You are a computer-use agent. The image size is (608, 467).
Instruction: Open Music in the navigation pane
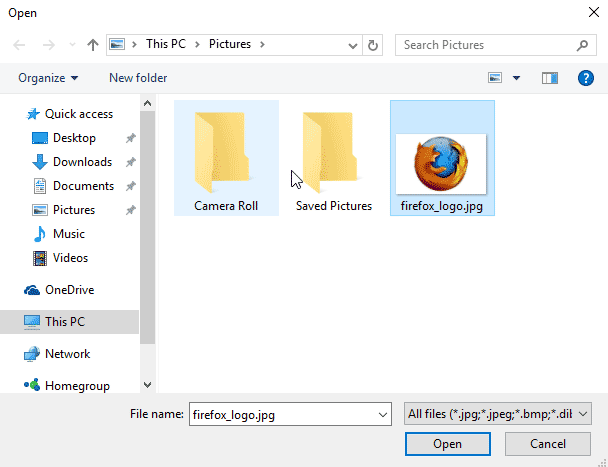[69, 234]
